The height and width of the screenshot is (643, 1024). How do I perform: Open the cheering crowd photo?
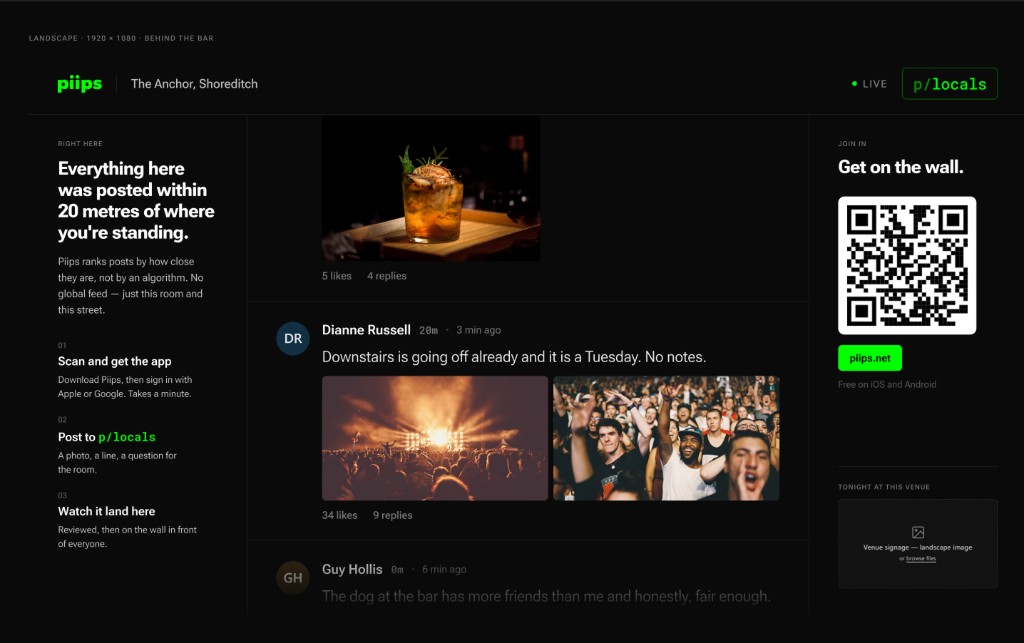[x=666, y=438]
